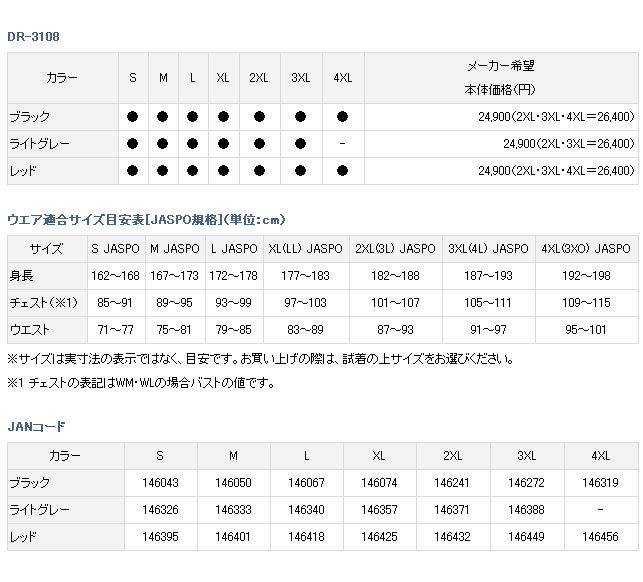Click the DR-3108 product heading
This screenshot has height=582, width=643.
(33, 37)
